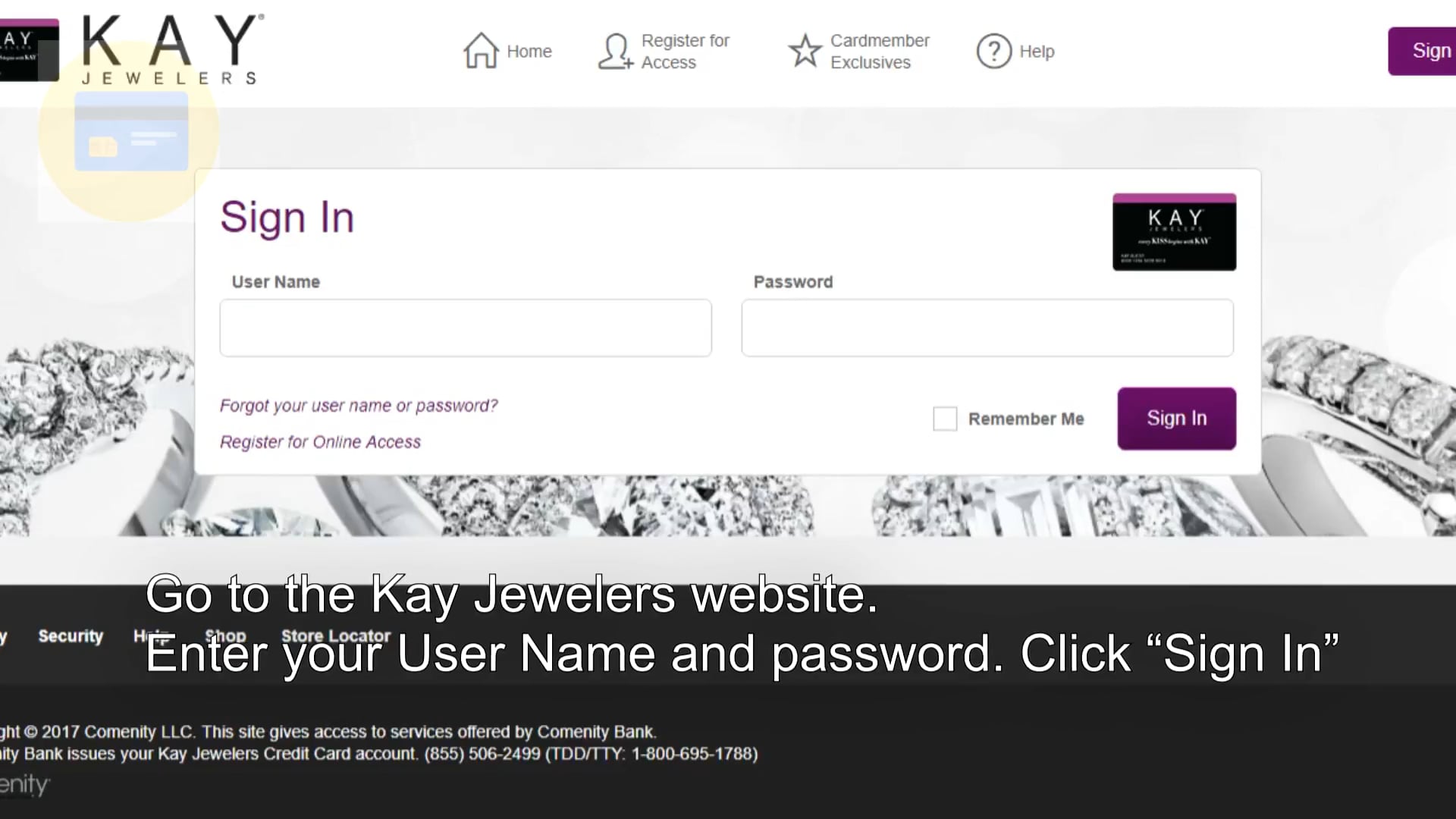Tick the Remember Me checkbox
1456x819 pixels.
(x=945, y=419)
